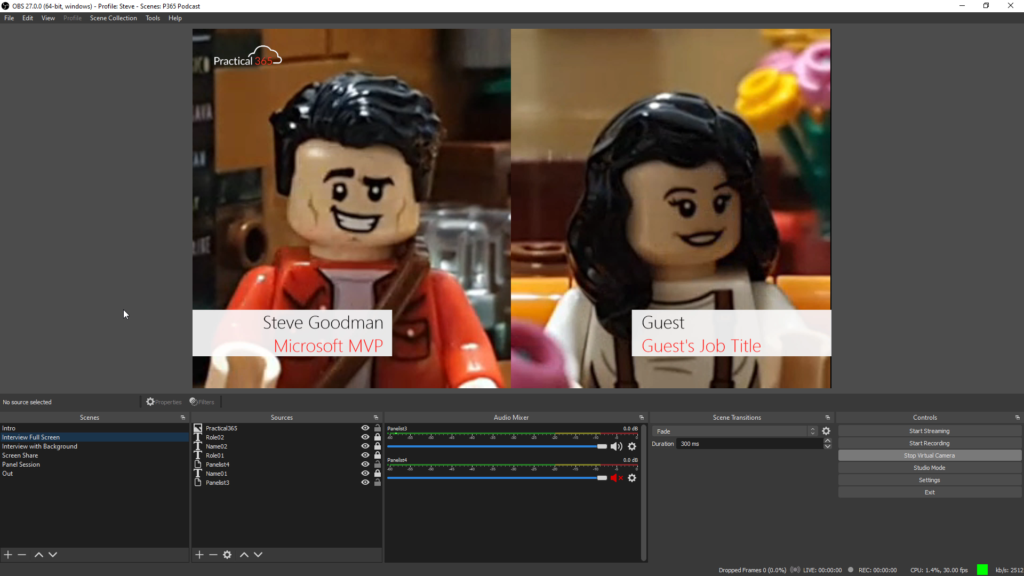Unmute the Panelist4 red speaker icon

[616, 478]
